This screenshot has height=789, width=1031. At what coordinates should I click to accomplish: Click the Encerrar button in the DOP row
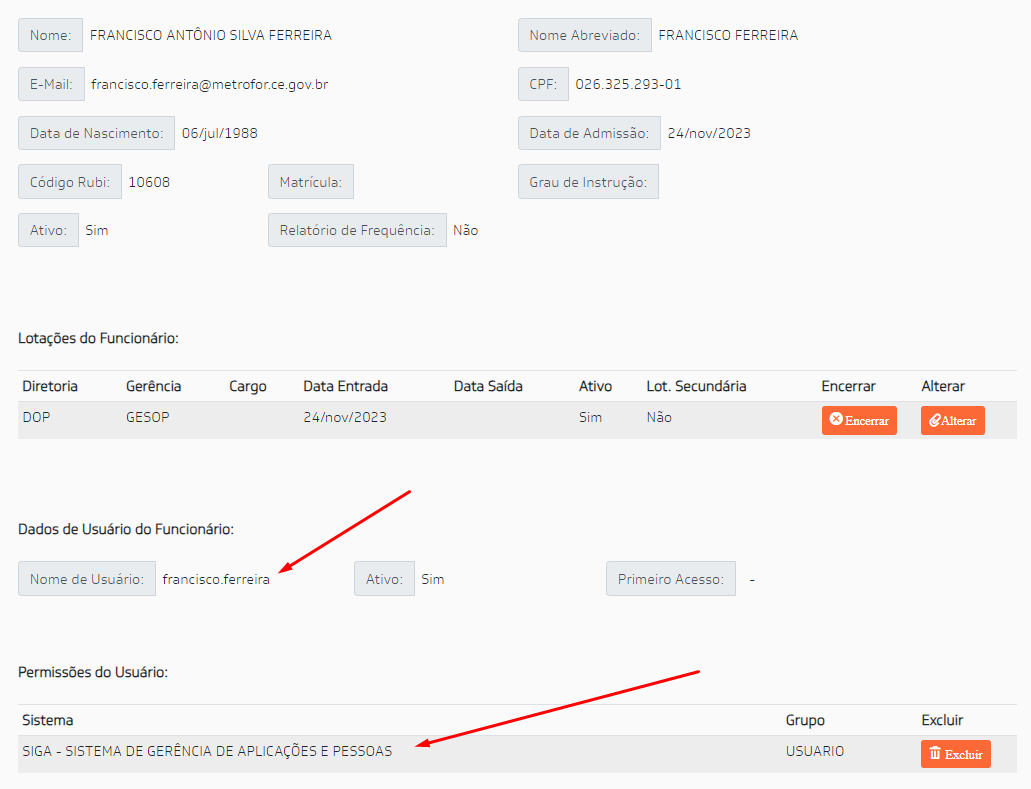859,420
